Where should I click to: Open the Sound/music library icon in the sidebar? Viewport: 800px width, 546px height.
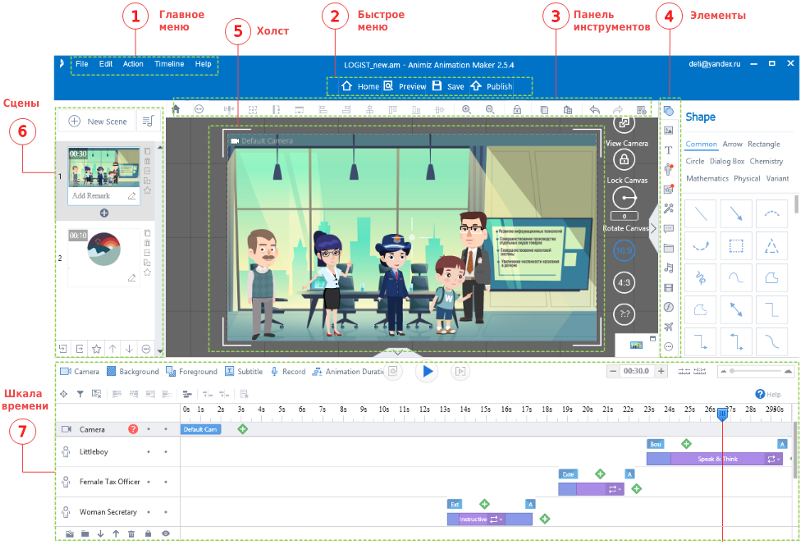click(x=668, y=268)
